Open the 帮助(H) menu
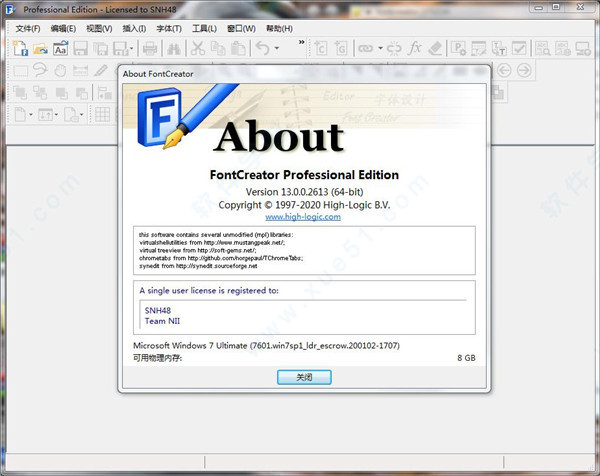The height and width of the screenshot is (476, 600). coord(279,29)
